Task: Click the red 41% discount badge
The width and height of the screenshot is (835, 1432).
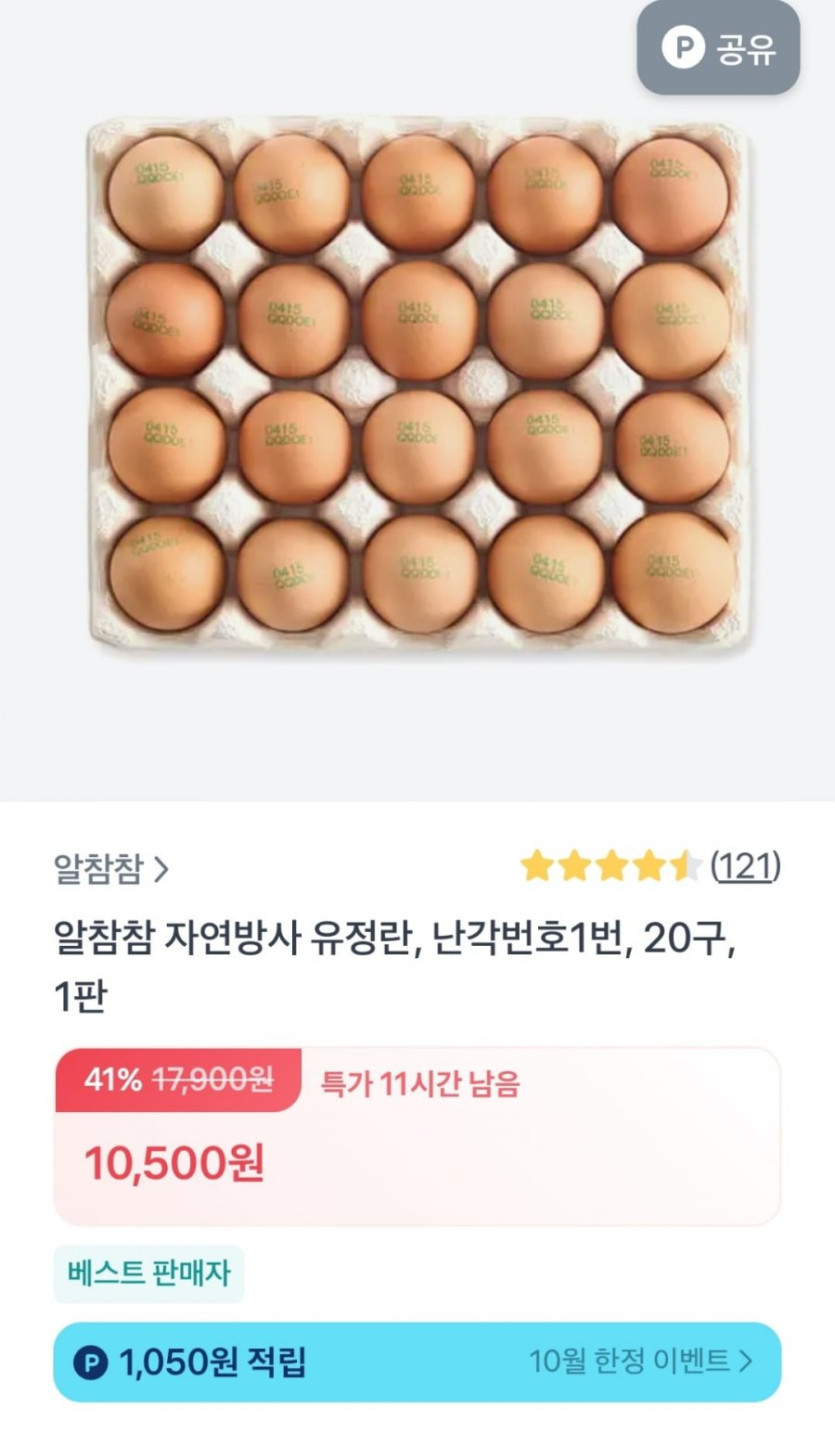Action: pyautogui.click(x=113, y=1080)
